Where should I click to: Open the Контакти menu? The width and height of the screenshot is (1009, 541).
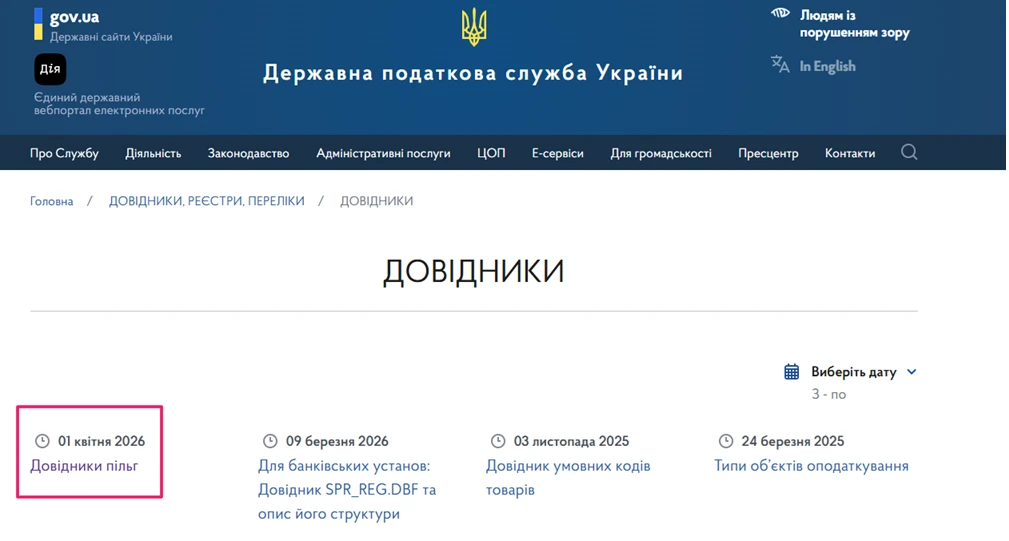pos(850,153)
